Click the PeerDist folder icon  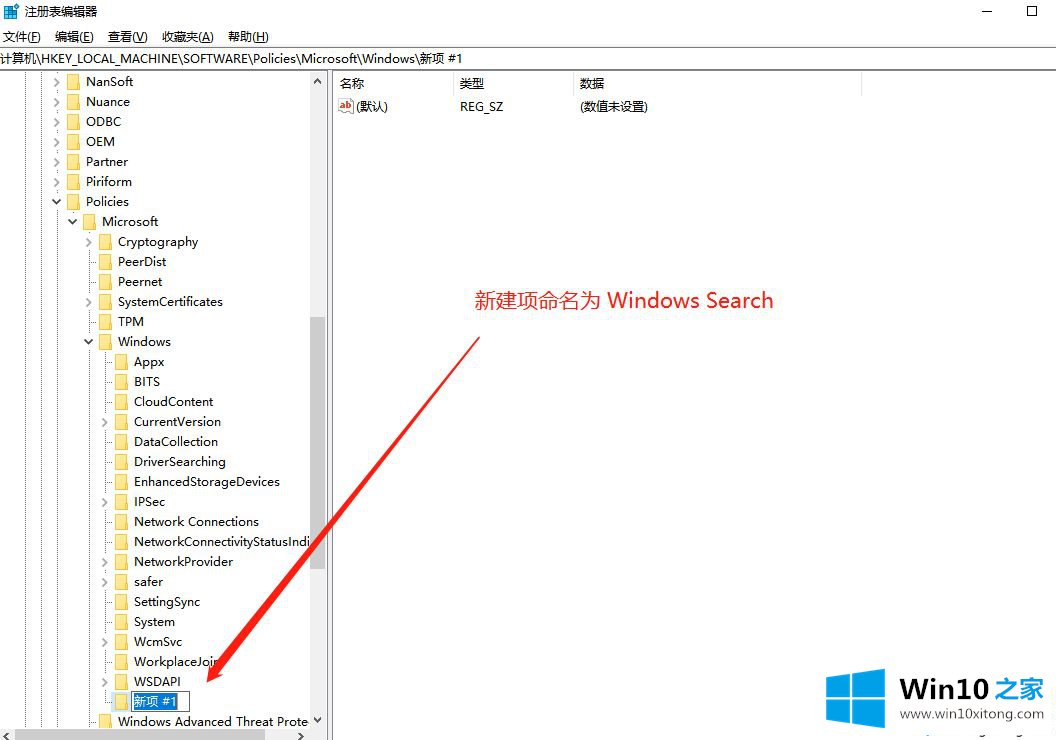(x=105, y=262)
